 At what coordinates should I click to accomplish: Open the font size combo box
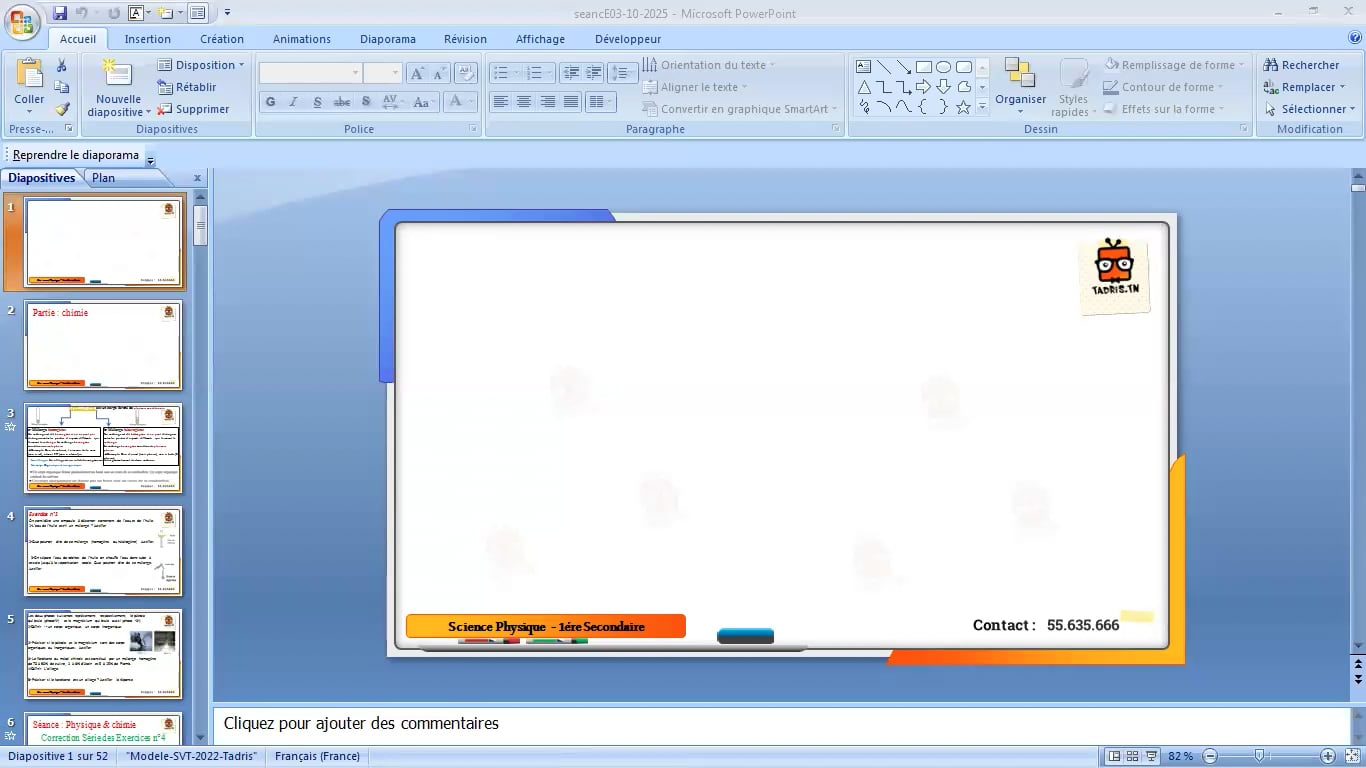point(382,73)
